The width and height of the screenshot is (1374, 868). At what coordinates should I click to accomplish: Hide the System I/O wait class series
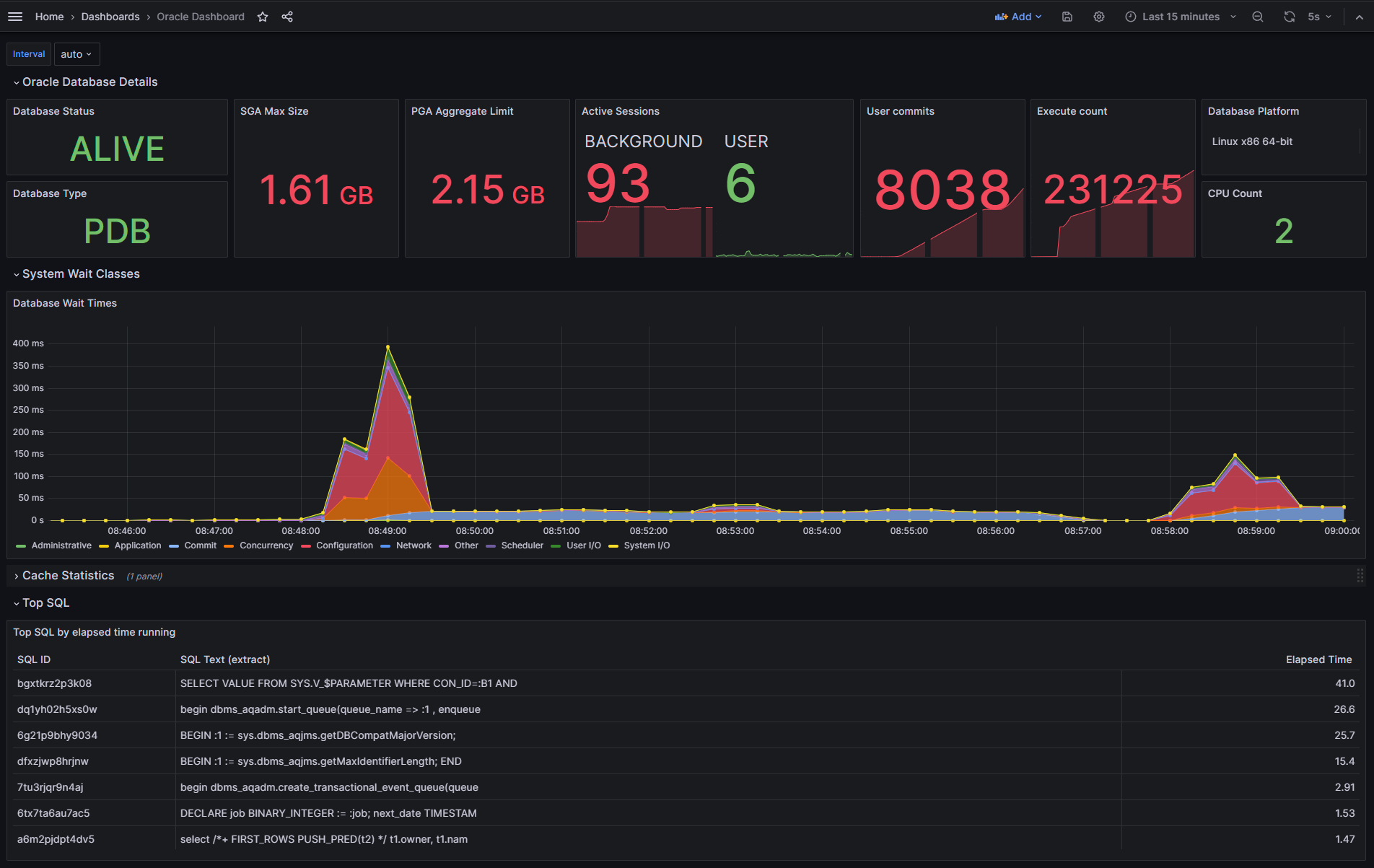[647, 545]
